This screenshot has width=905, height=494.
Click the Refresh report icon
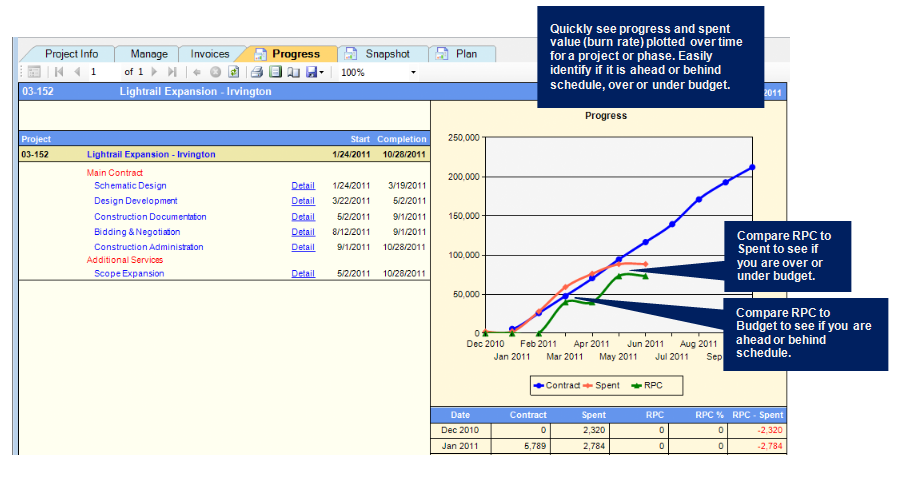(x=234, y=72)
